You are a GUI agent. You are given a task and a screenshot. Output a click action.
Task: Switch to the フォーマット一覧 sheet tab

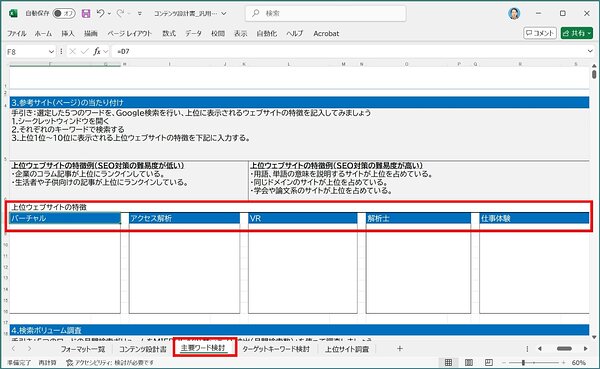pyautogui.click(x=83, y=349)
